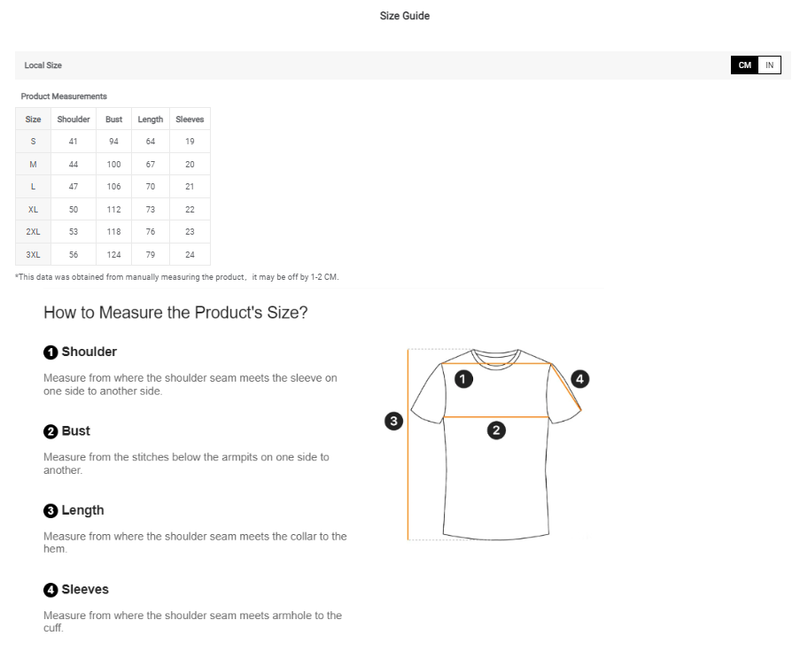
Task: Click the number 4 marker near the sleeve
Action: (580, 379)
